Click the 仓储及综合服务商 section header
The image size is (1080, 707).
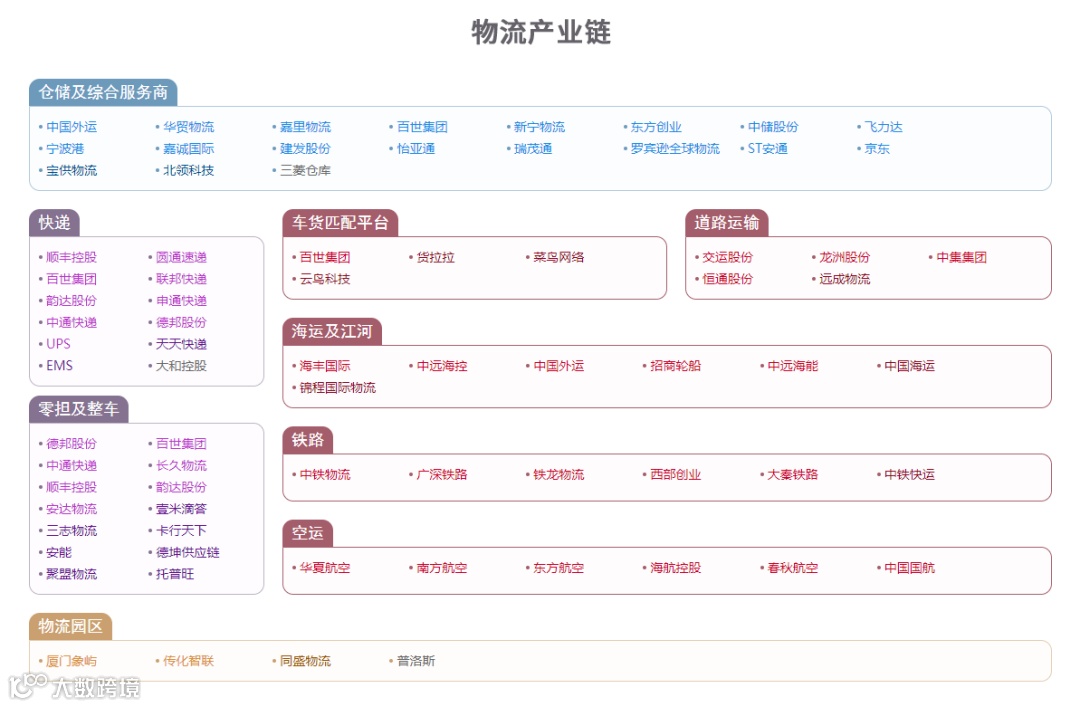click(x=105, y=90)
